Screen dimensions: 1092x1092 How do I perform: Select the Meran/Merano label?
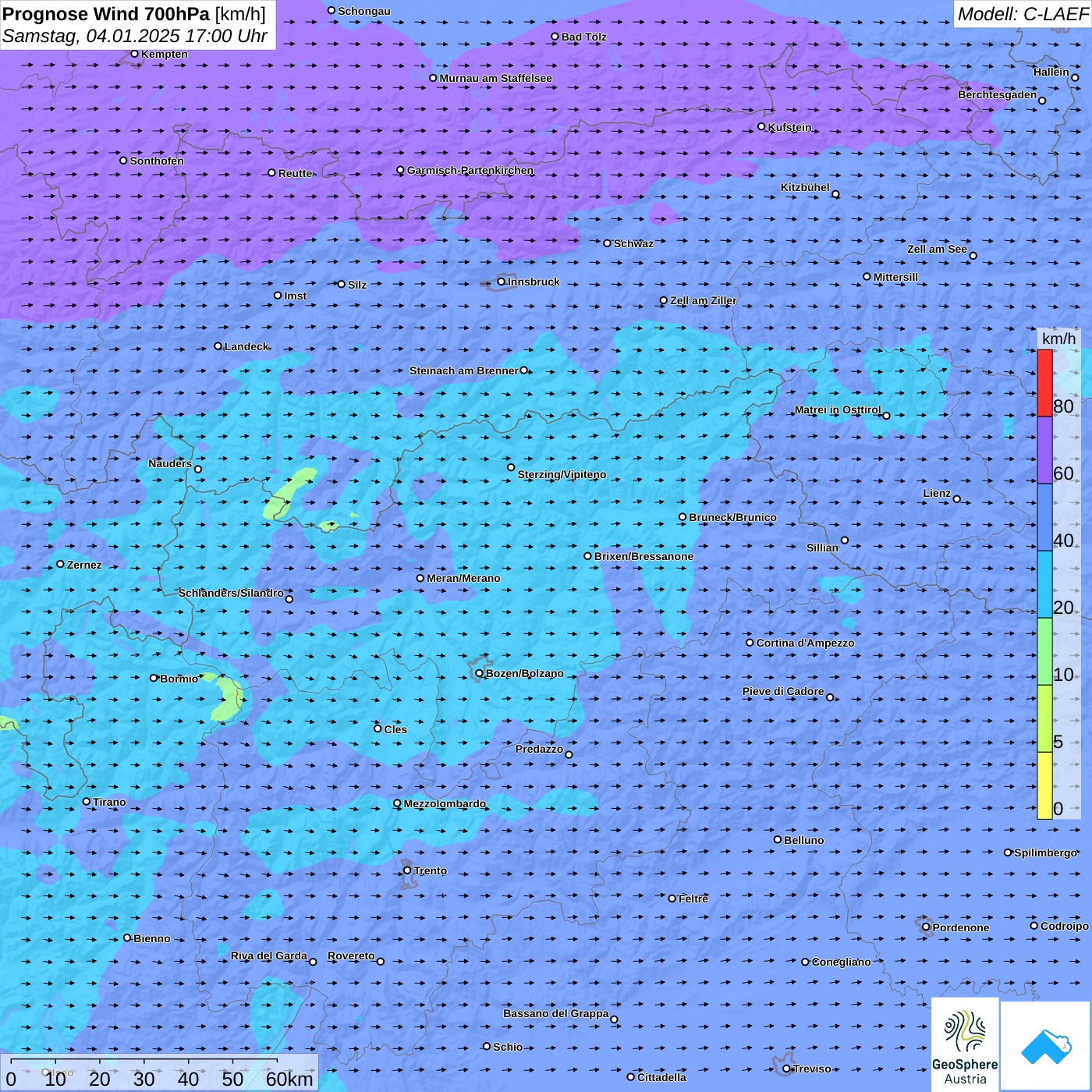[463, 578]
